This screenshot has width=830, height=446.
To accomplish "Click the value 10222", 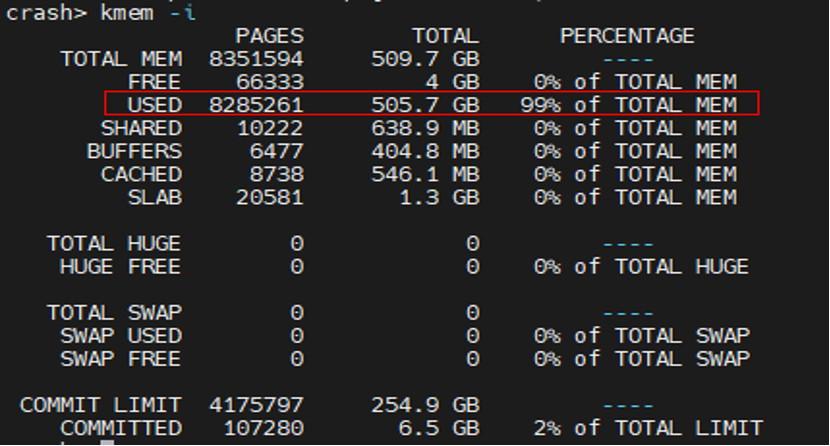I will (x=270, y=128).
